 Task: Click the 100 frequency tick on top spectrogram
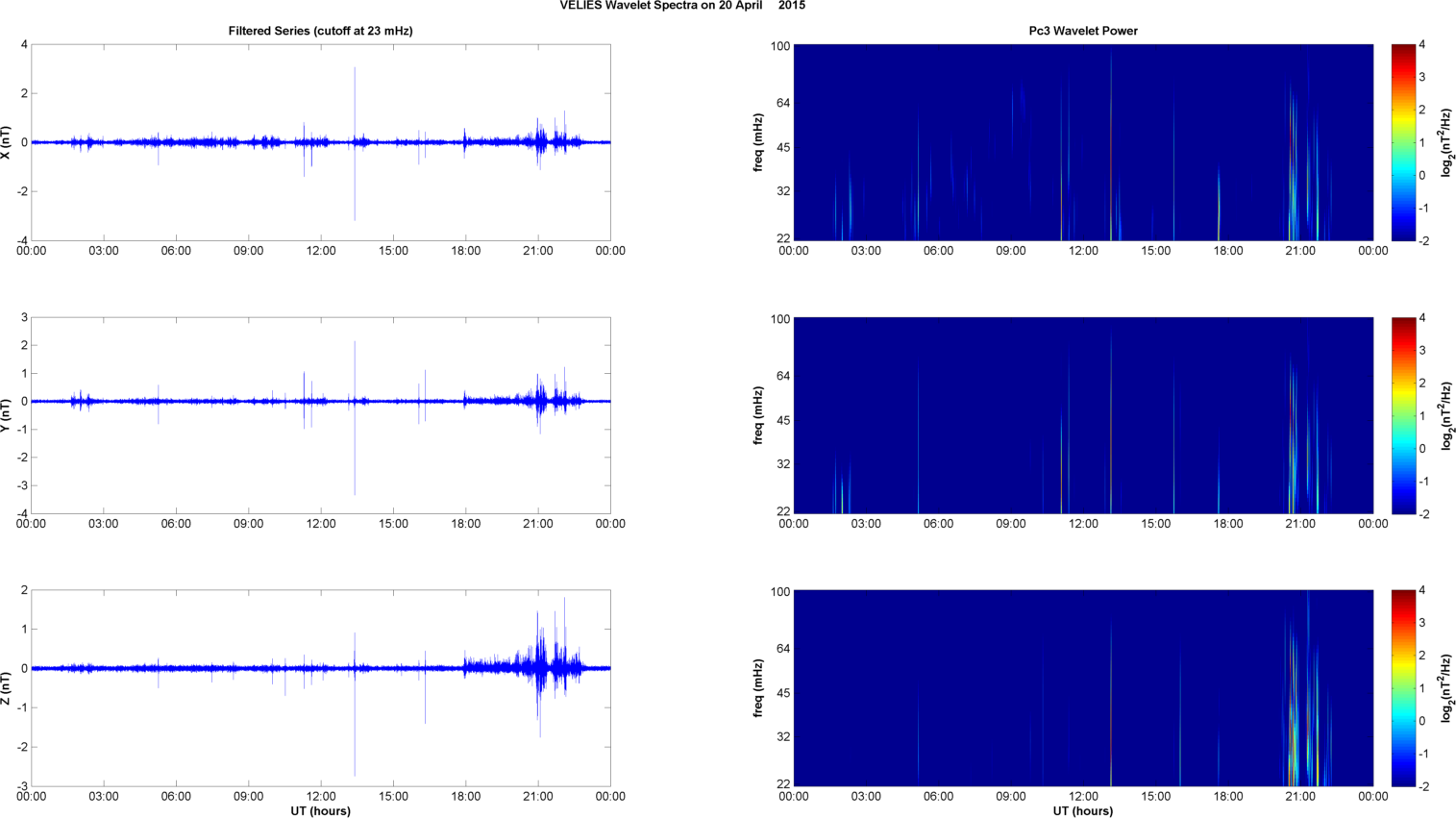[779, 46]
